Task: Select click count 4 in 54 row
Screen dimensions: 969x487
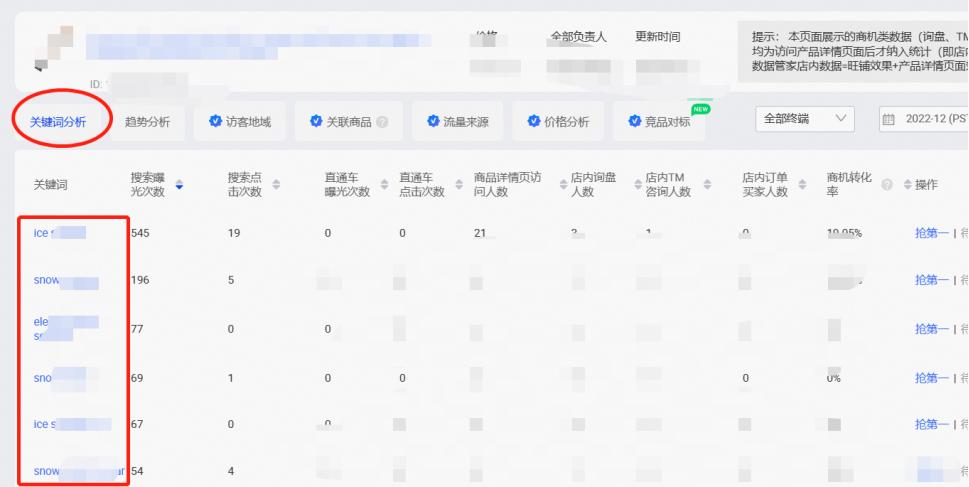Action: coord(231,471)
